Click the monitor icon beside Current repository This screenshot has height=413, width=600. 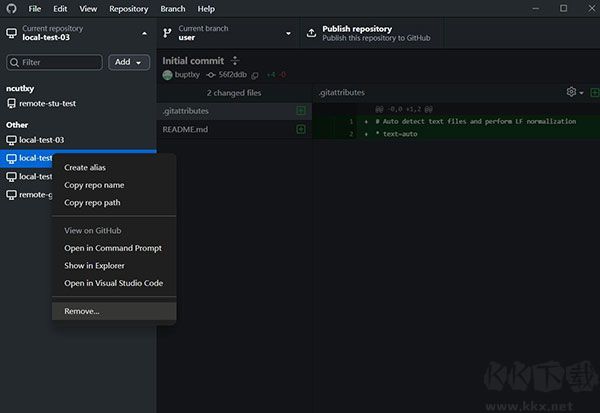[x=11, y=33]
